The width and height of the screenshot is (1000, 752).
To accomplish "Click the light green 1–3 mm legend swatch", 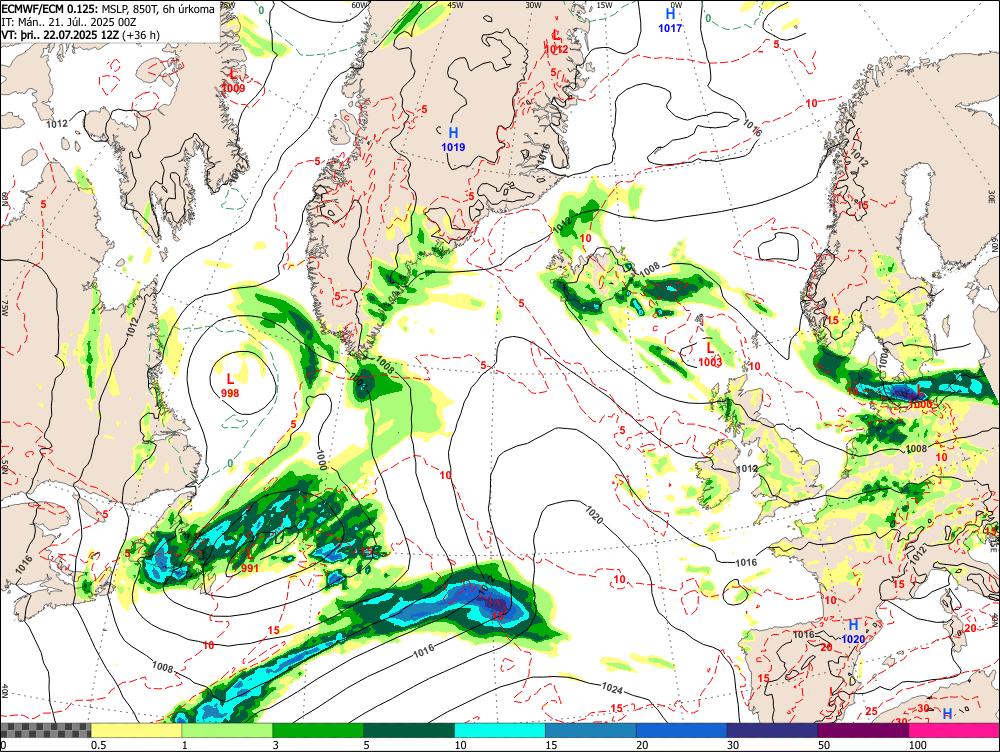I will click(226, 730).
